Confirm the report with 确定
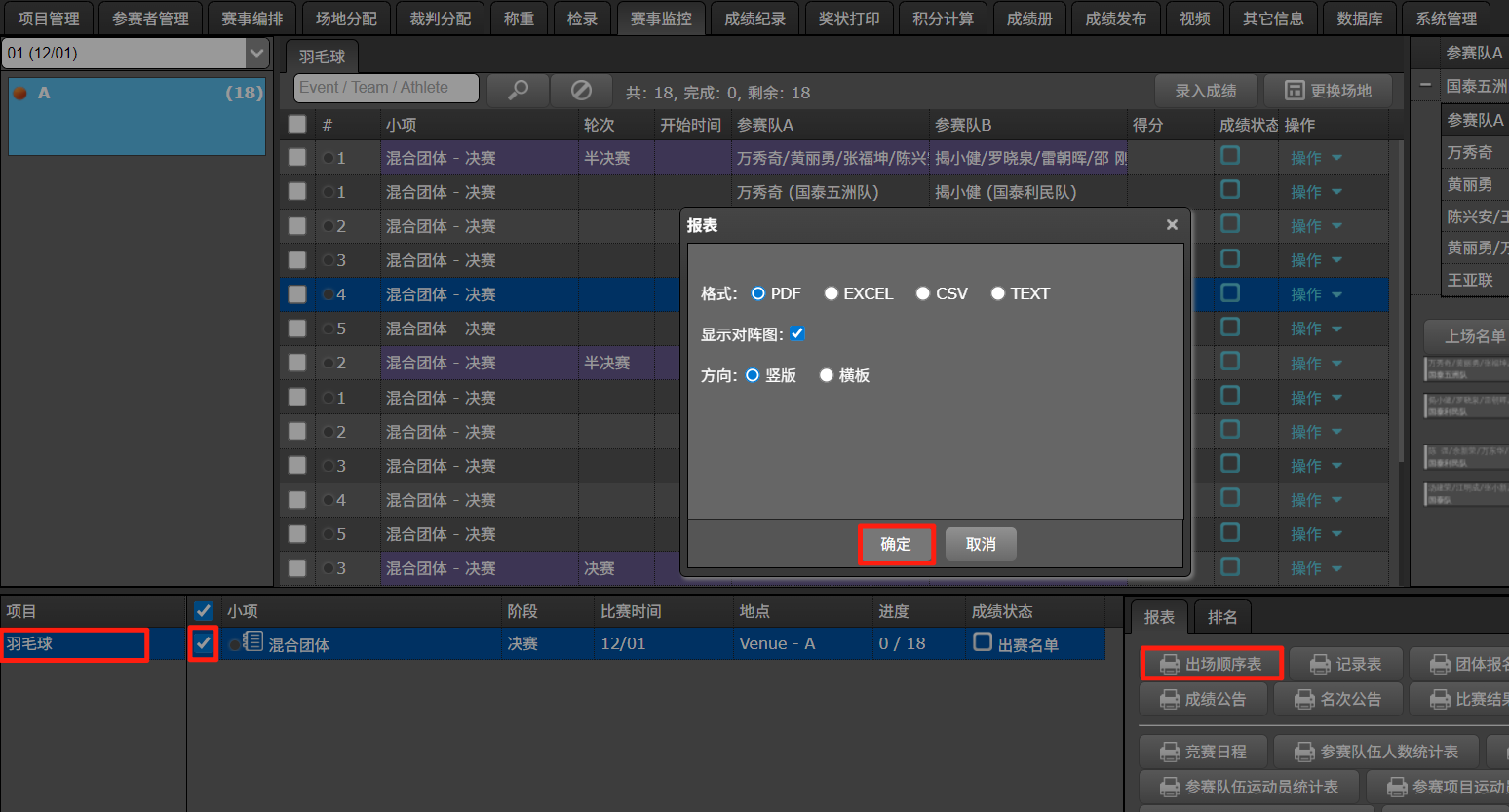 point(896,544)
